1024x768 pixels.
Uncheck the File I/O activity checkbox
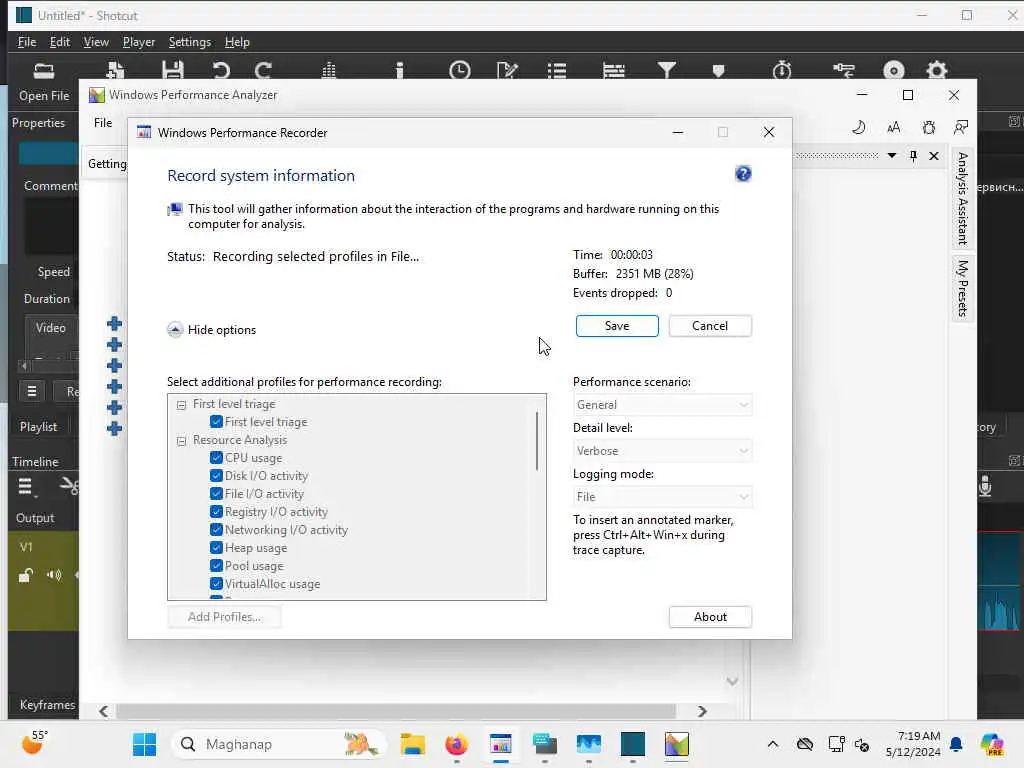coord(216,494)
